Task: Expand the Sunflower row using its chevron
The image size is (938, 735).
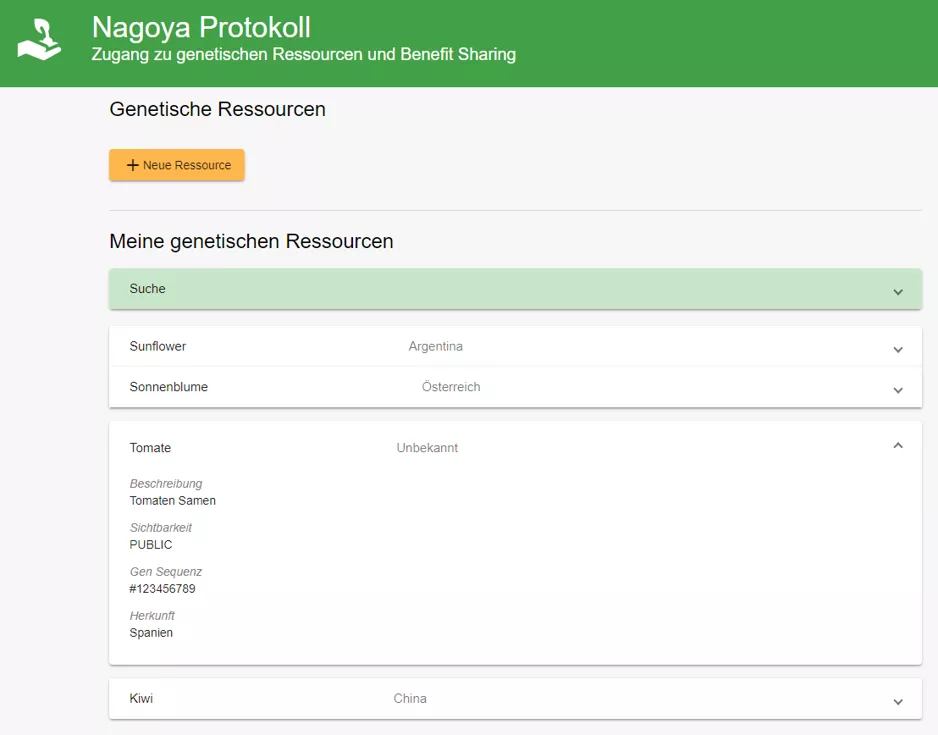Action: [897, 349]
